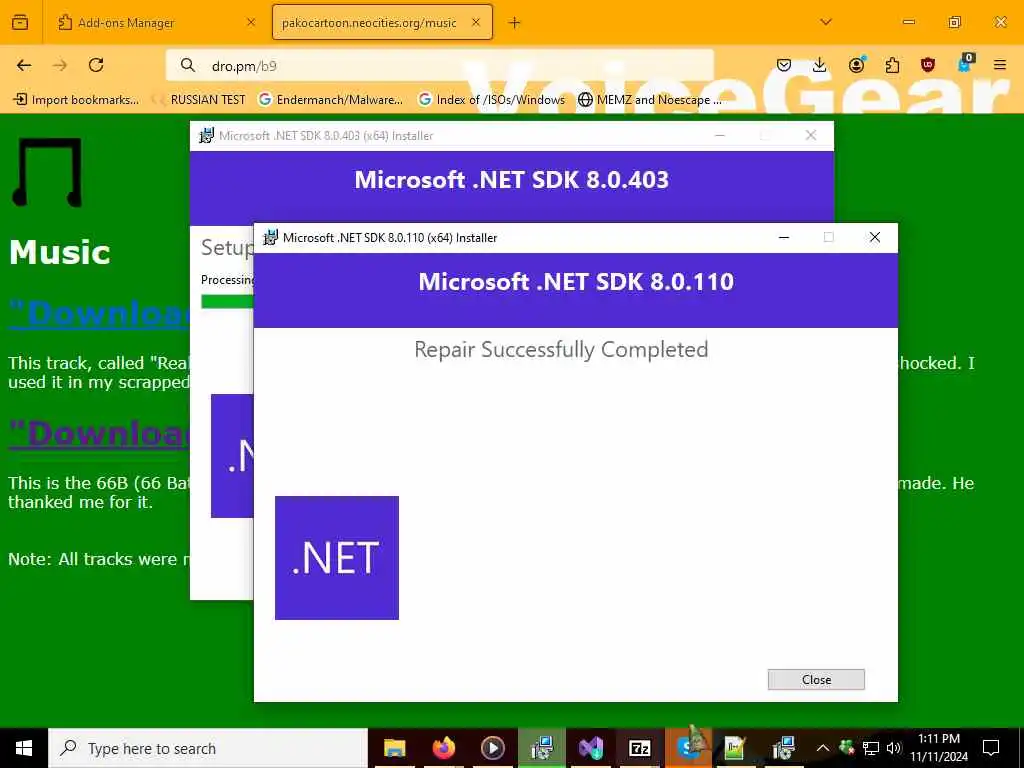
Task: Click the taskbar 'Type here to search' box
Action: click(x=208, y=748)
